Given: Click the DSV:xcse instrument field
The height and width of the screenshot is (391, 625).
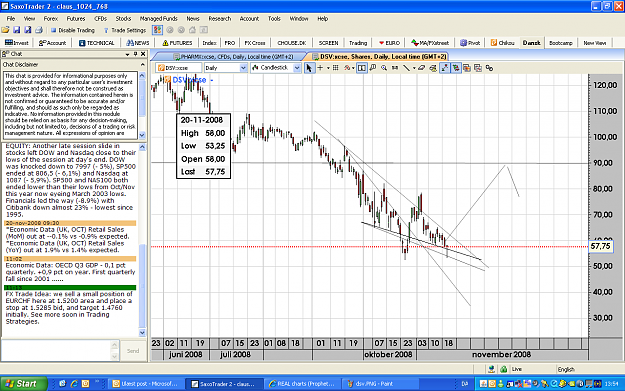Looking at the screenshot, I should pos(179,68).
